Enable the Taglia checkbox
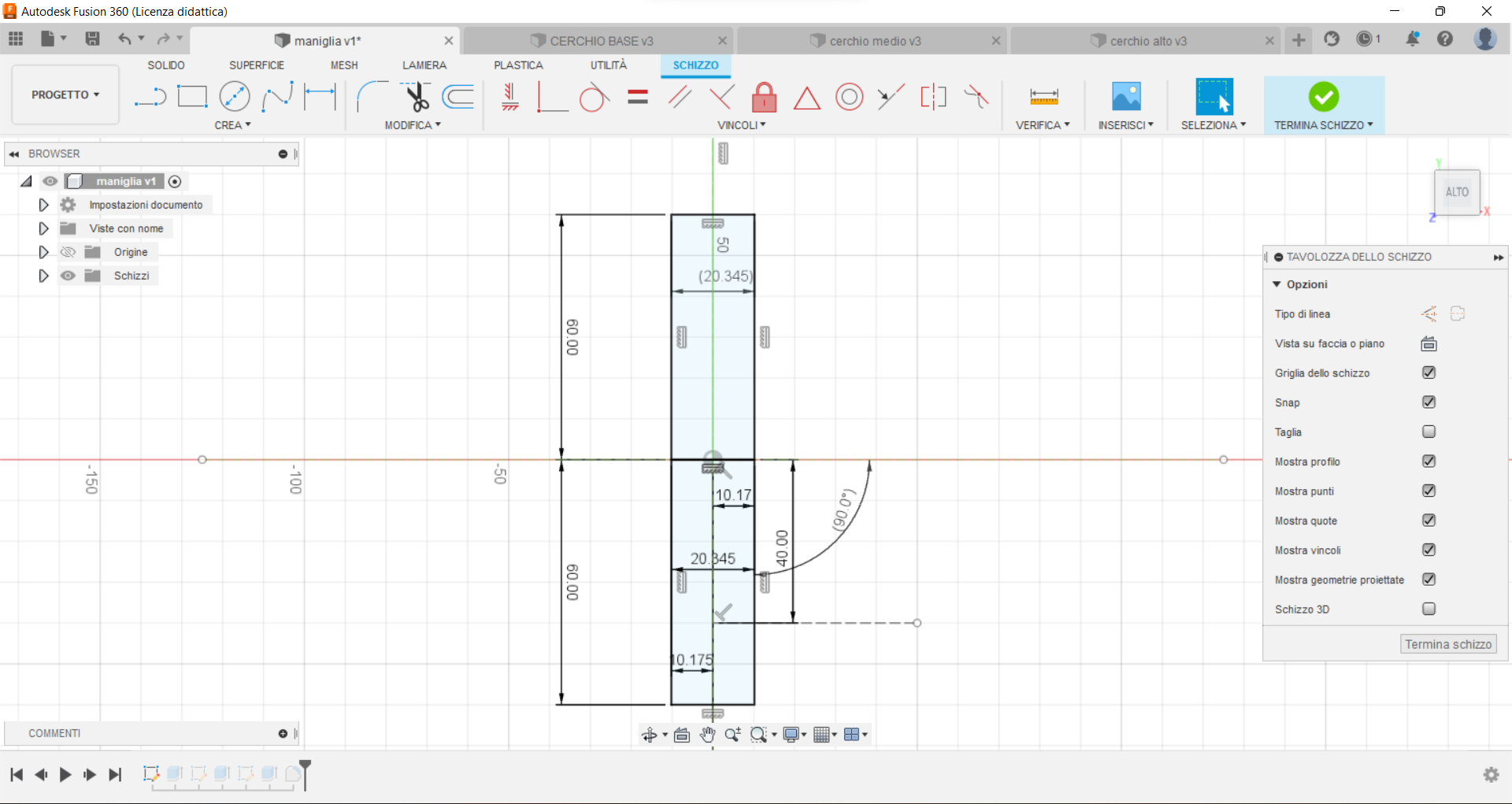This screenshot has height=804, width=1512. point(1429,432)
